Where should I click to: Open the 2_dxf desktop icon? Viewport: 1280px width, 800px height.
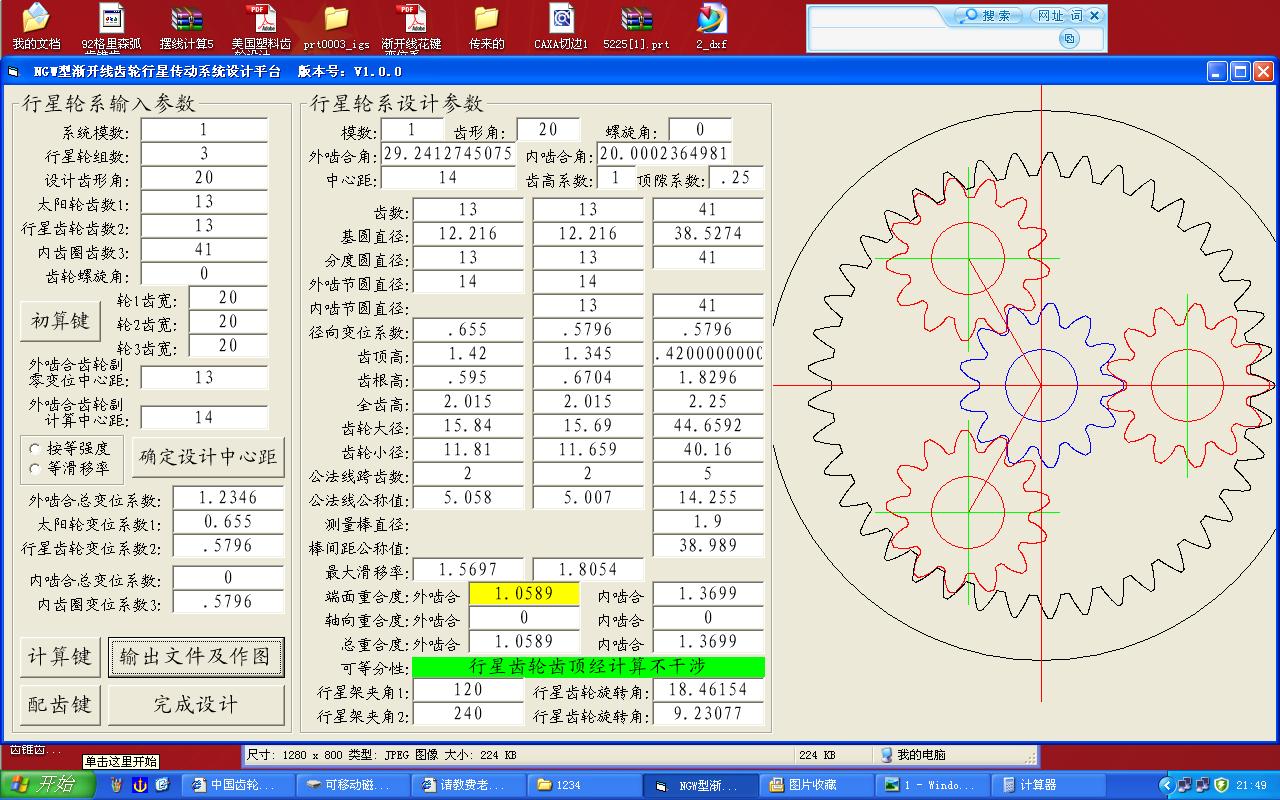[x=711, y=26]
